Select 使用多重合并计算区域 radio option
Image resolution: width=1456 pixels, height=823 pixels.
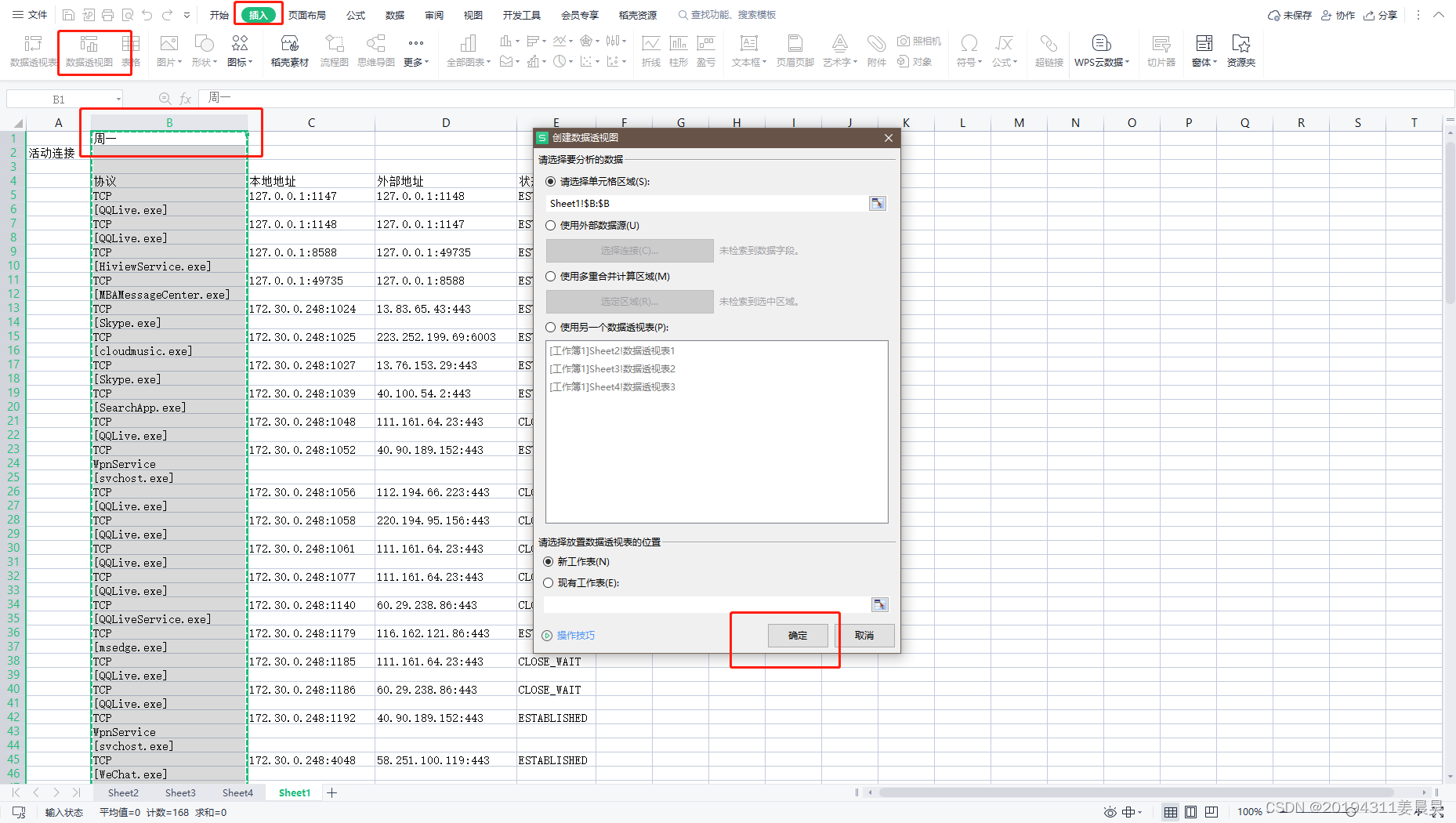click(551, 277)
